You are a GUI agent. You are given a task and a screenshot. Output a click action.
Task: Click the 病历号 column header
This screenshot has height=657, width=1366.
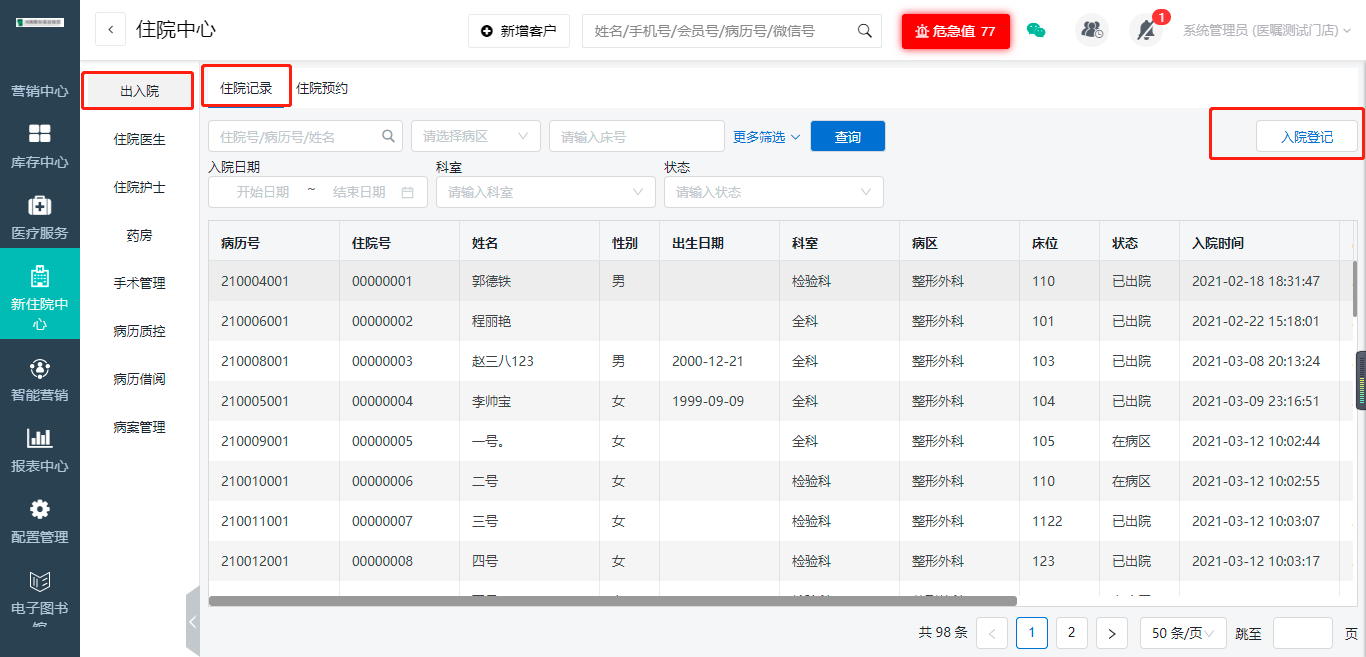pos(274,243)
